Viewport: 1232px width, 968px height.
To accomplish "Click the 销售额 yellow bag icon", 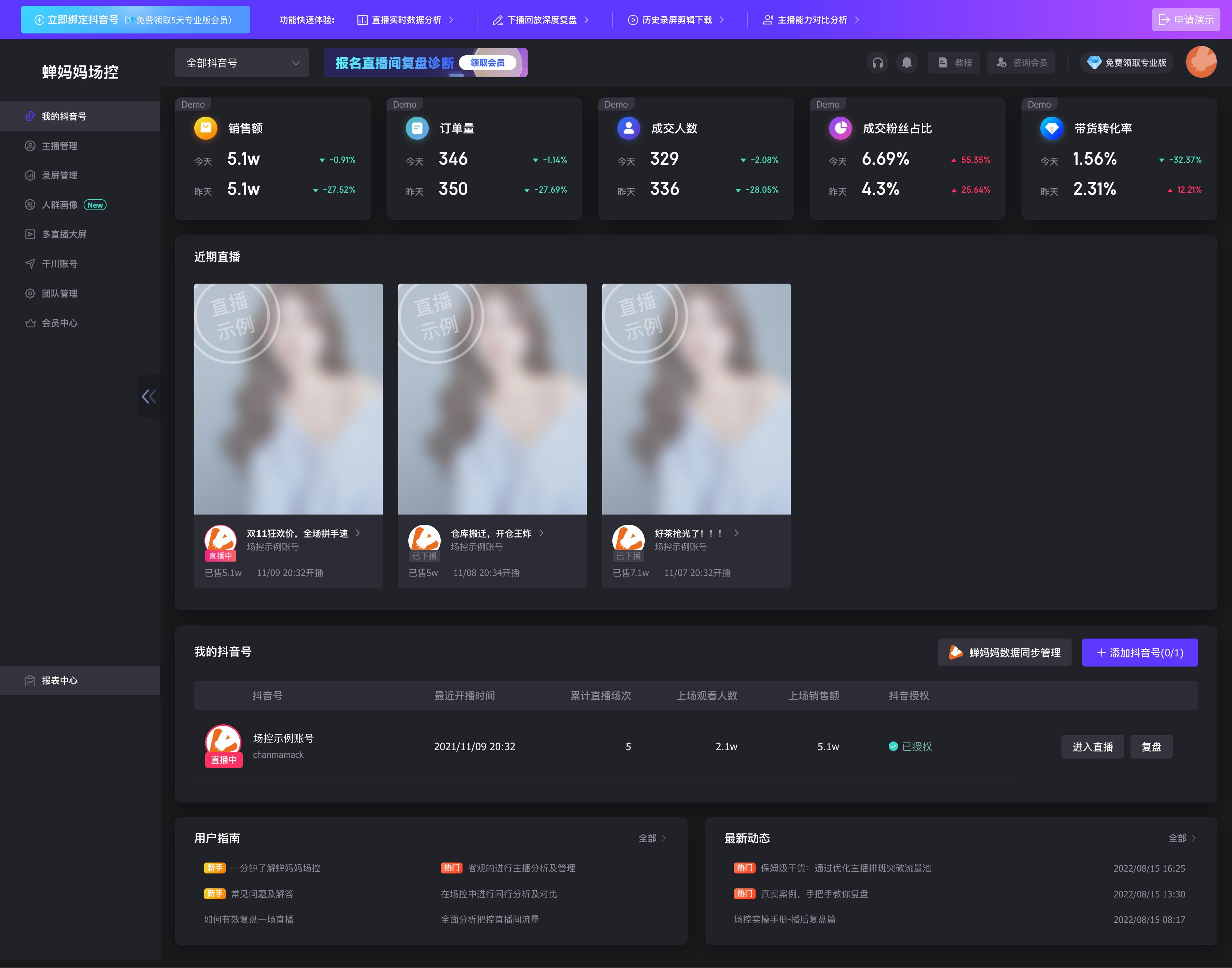I will [x=206, y=128].
